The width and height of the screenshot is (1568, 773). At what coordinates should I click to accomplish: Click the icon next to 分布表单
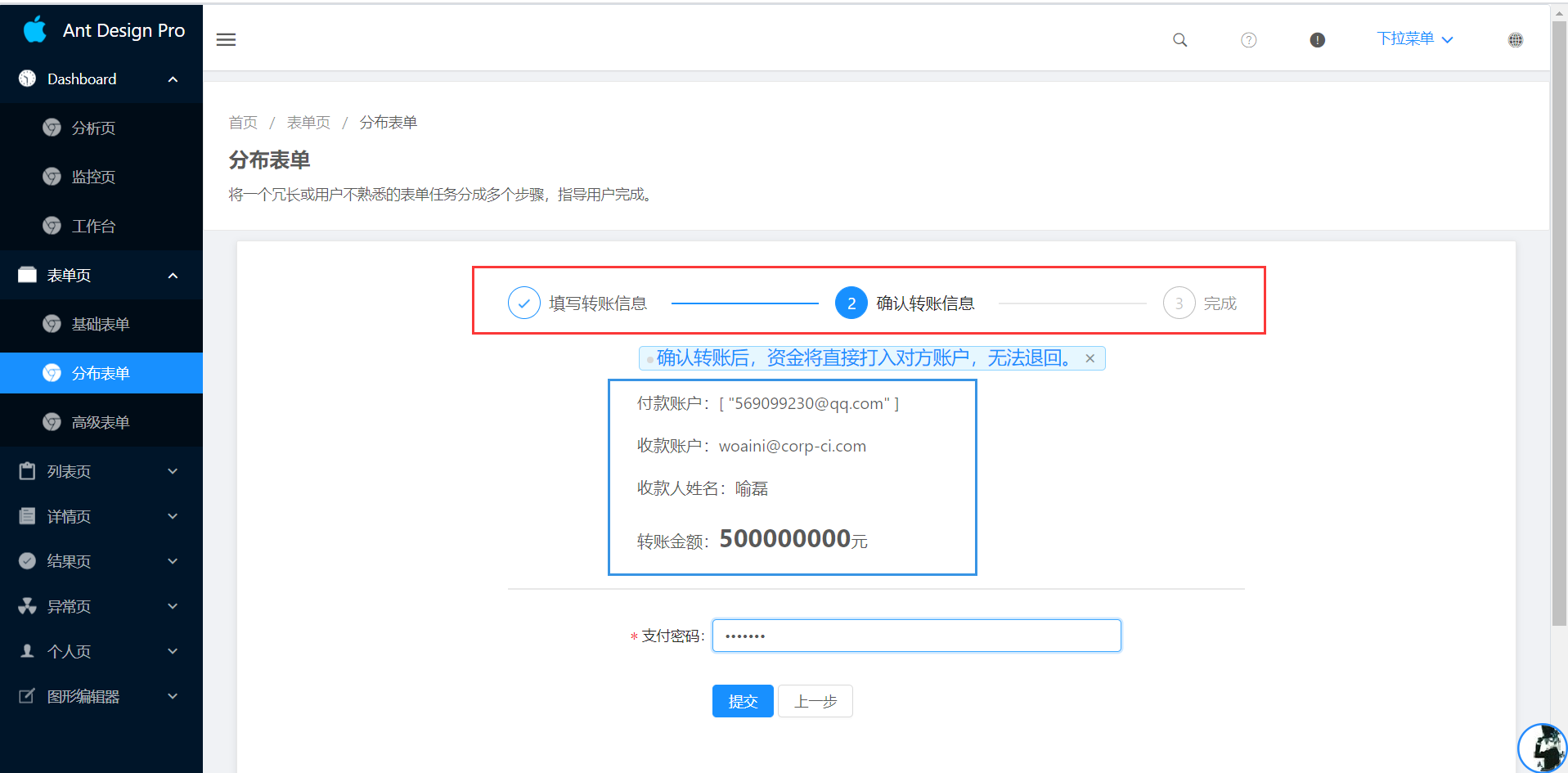pos(52,373)
